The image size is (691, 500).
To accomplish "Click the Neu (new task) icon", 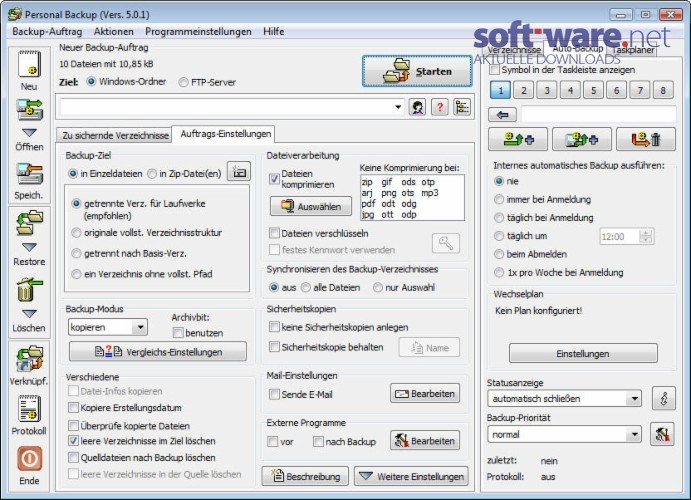I will click(x=29, y=64).
